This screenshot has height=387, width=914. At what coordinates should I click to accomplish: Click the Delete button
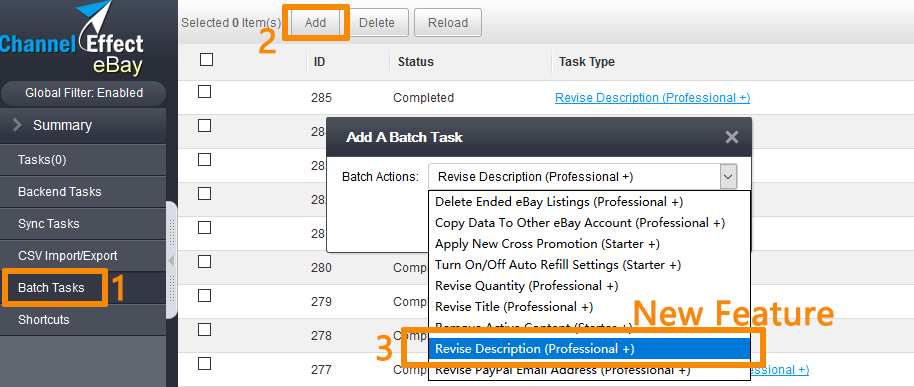[377, 23]
